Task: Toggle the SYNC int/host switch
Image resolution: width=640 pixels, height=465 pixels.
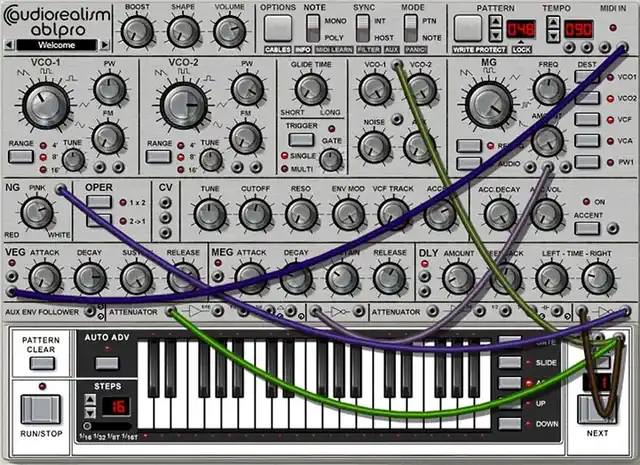Action: (x=362, y=28)
